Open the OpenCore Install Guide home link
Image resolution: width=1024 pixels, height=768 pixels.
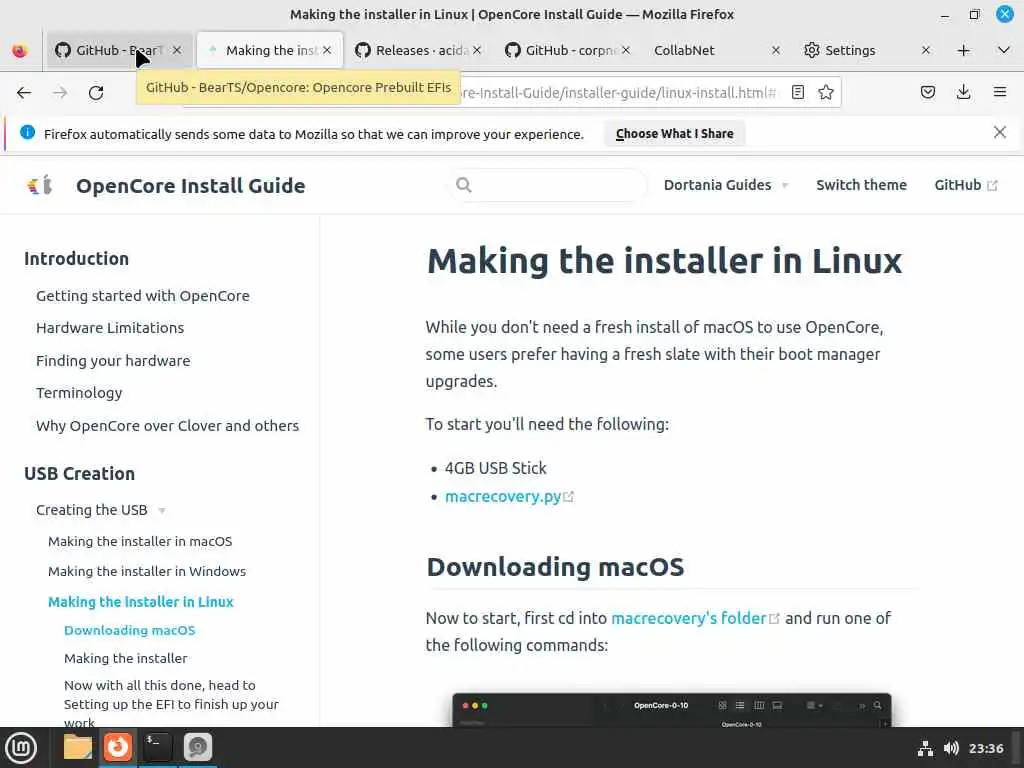(x=190, y=186)
